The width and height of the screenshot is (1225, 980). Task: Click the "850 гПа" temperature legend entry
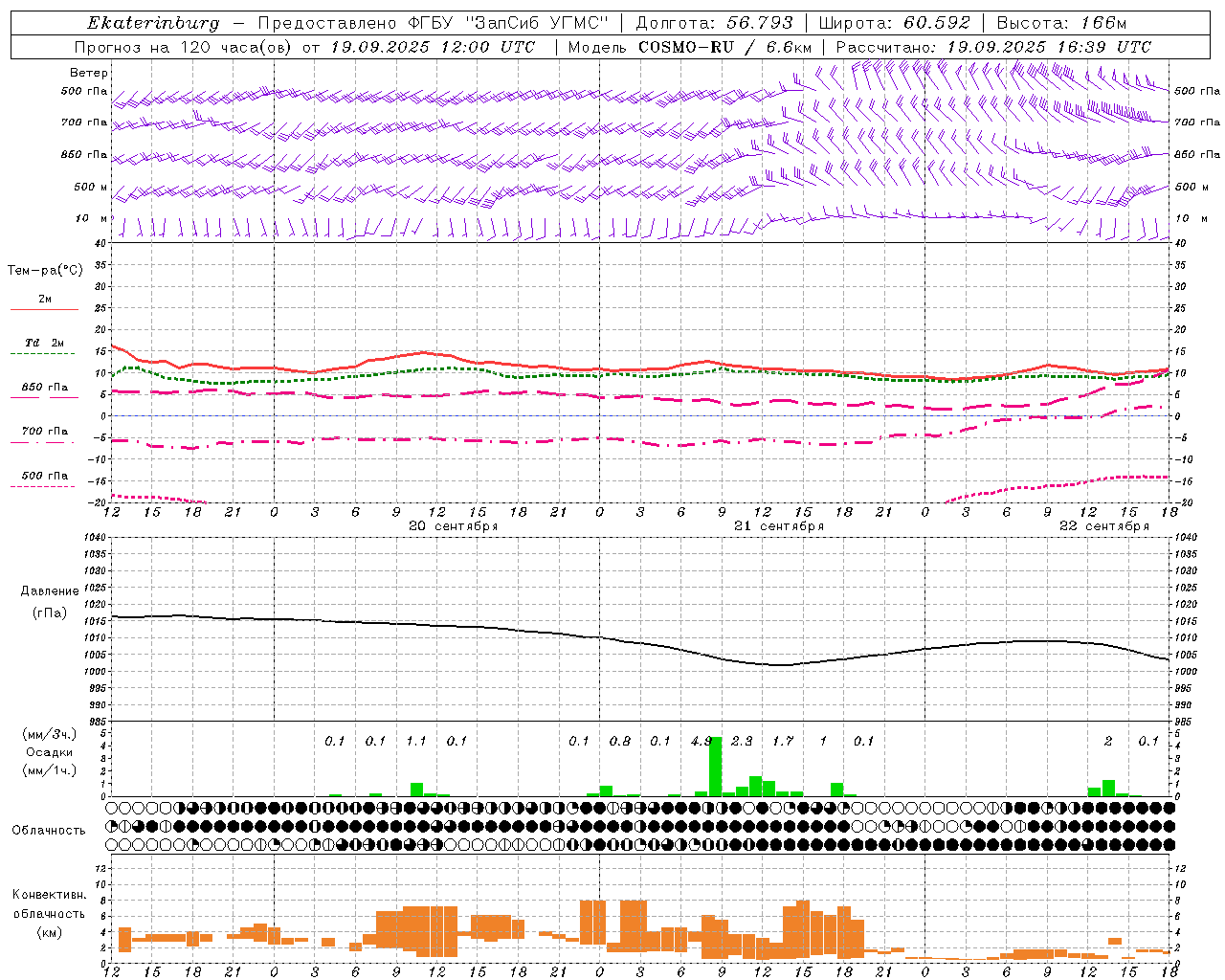(45, 388)
